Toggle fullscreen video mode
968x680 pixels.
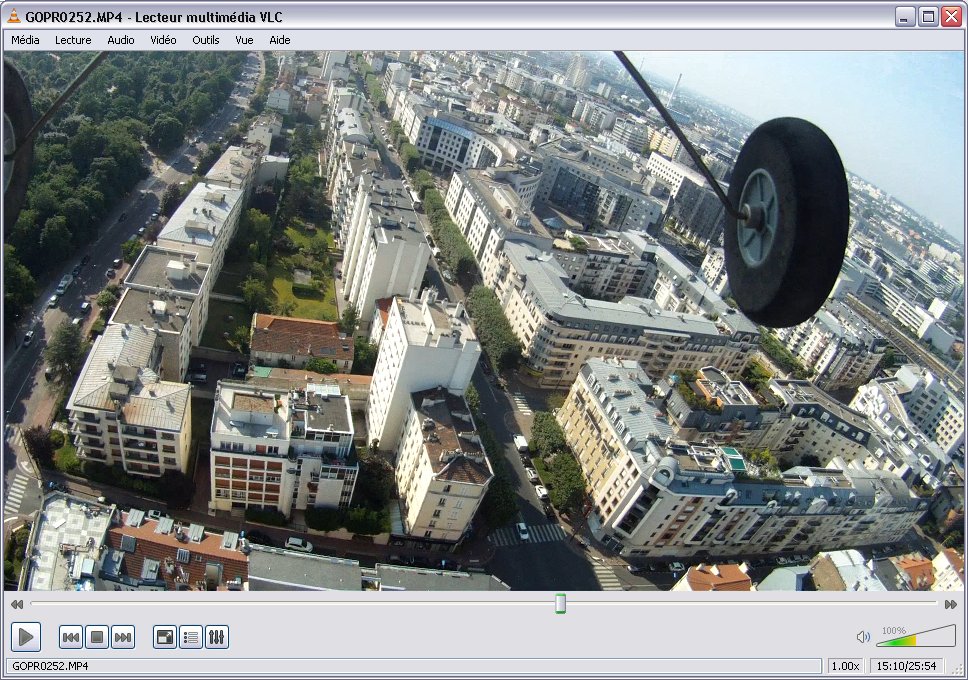click(x=165, y=637)
